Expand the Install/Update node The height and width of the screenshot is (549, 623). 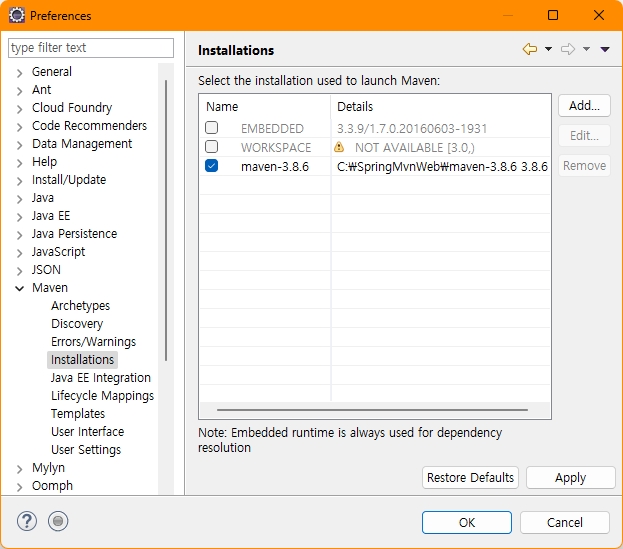(19, 181)
